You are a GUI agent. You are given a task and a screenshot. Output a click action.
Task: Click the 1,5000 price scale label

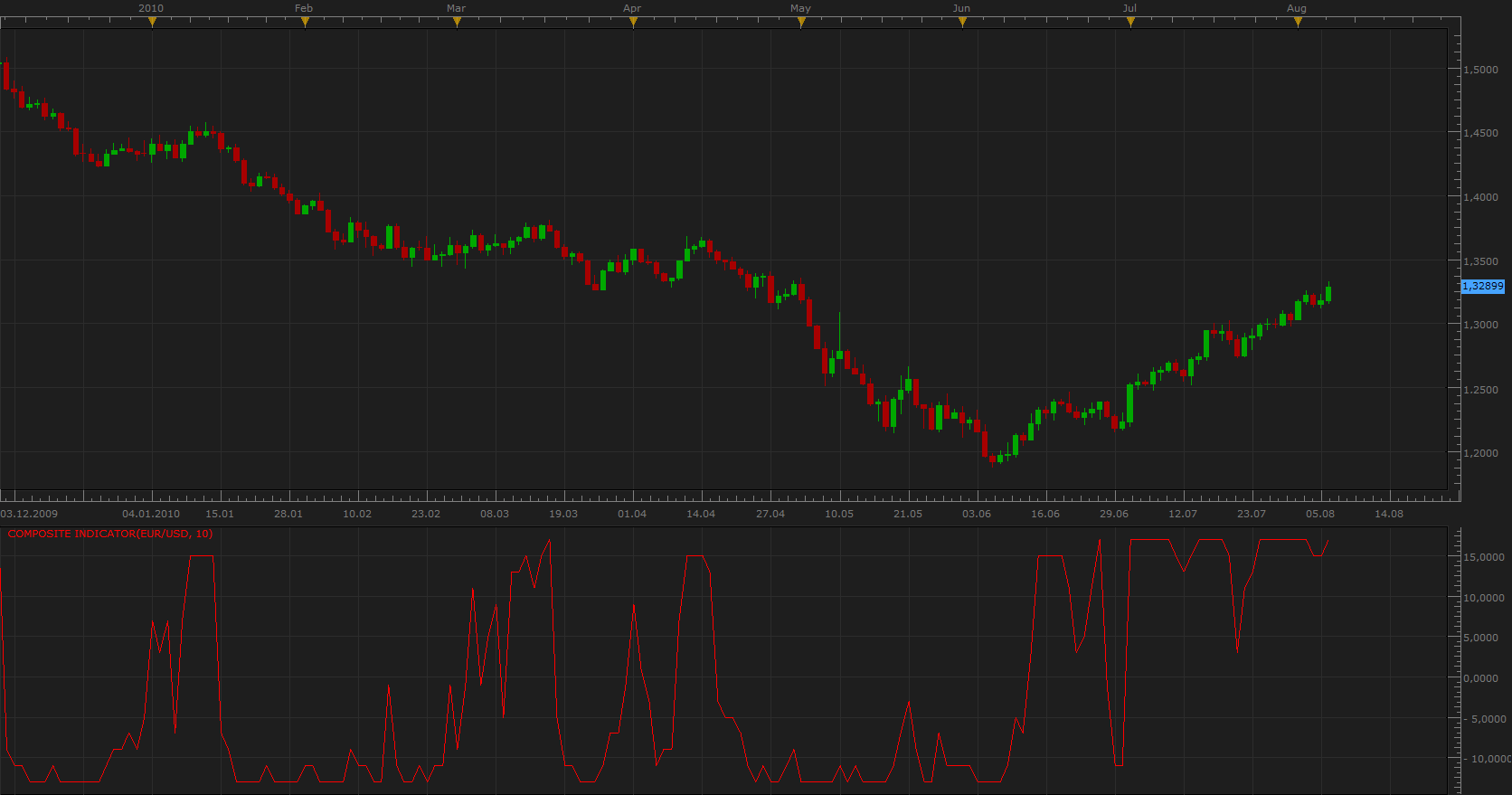tap(1481, 70)
